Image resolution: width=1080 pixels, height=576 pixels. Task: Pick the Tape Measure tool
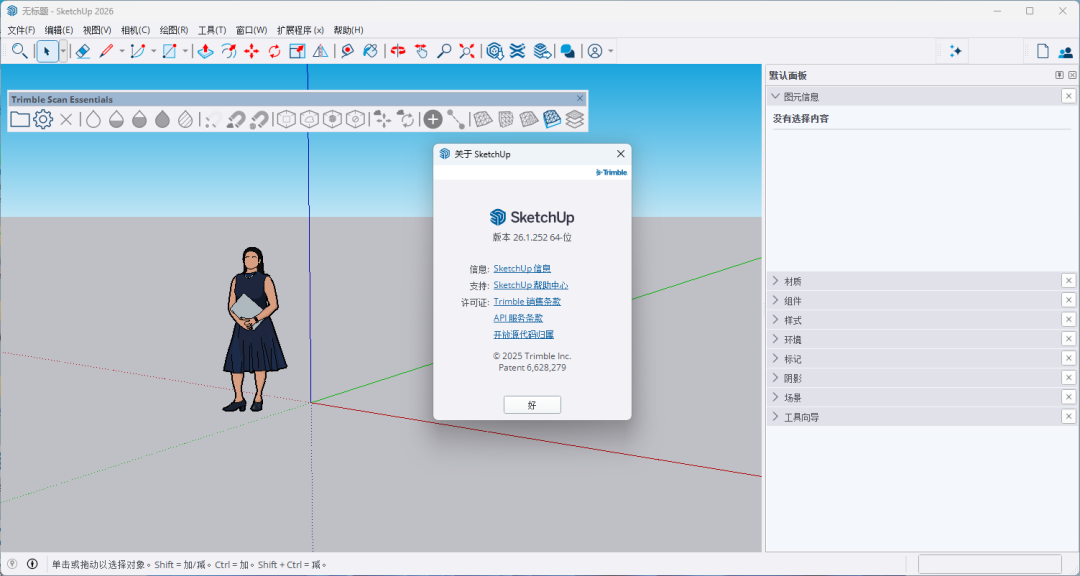click(348, 51)
